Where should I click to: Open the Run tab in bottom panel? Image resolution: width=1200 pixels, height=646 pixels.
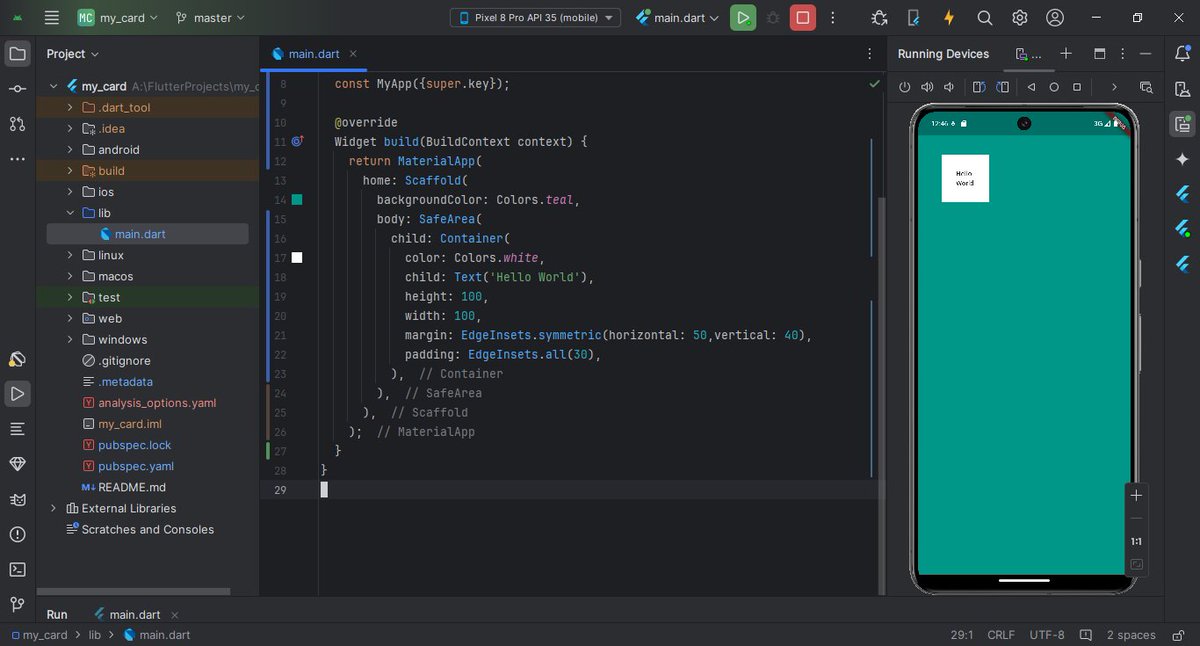[x=57, y=615]
